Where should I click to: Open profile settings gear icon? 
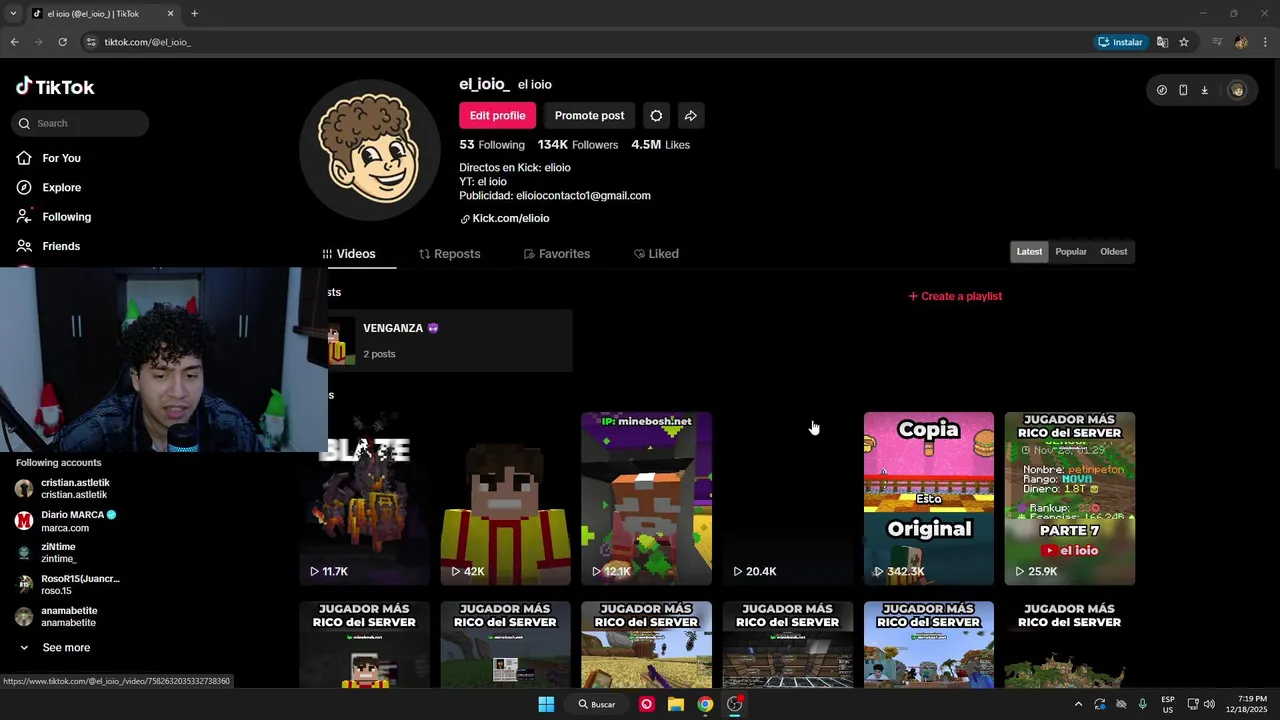(656, 115)
